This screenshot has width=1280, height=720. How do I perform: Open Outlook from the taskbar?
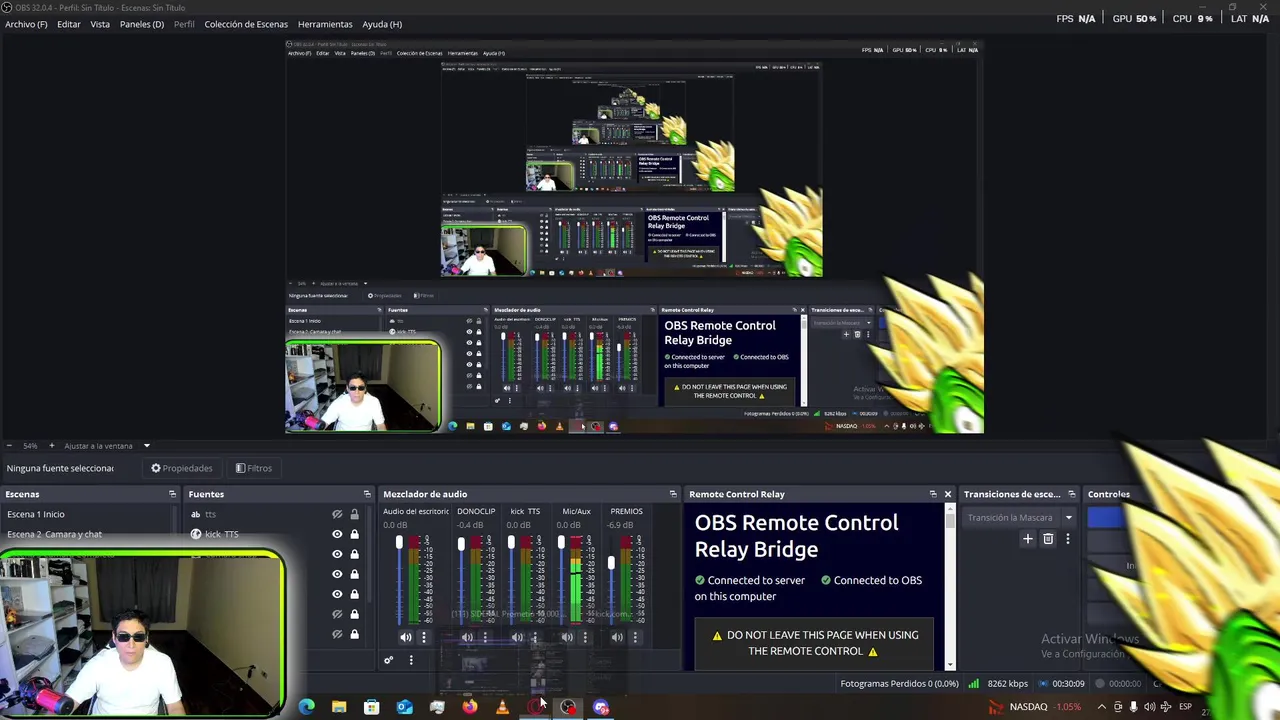(404, 707)
